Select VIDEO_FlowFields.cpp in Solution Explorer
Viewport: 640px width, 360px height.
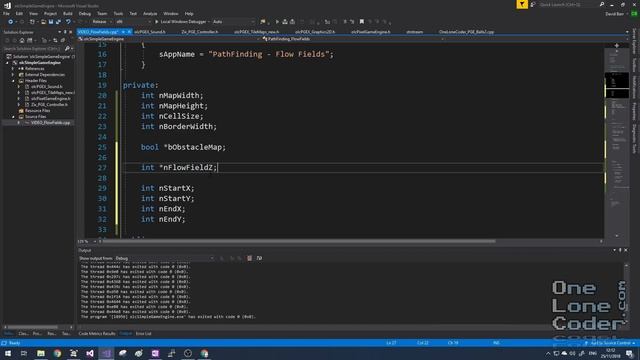click(50, 122)
